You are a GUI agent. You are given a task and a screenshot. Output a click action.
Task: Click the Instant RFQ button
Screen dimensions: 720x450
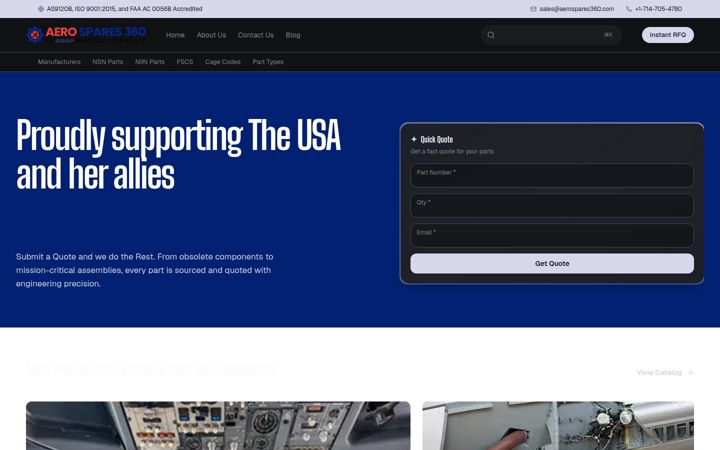(x=668, y=35)
